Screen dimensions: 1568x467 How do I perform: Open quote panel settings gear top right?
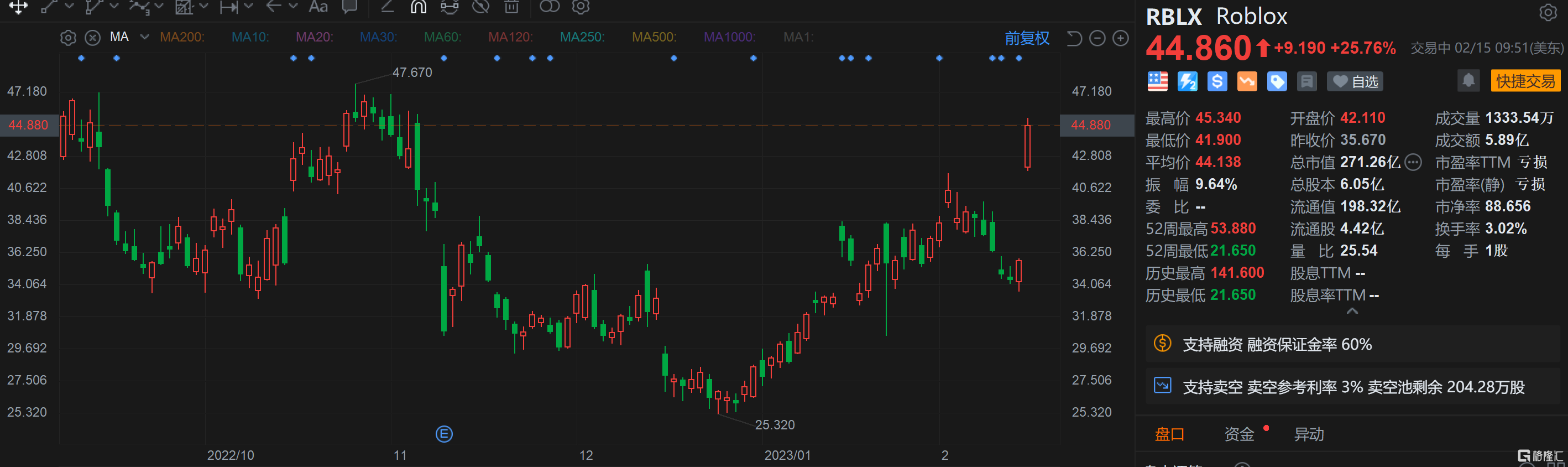click(1548, 12)
